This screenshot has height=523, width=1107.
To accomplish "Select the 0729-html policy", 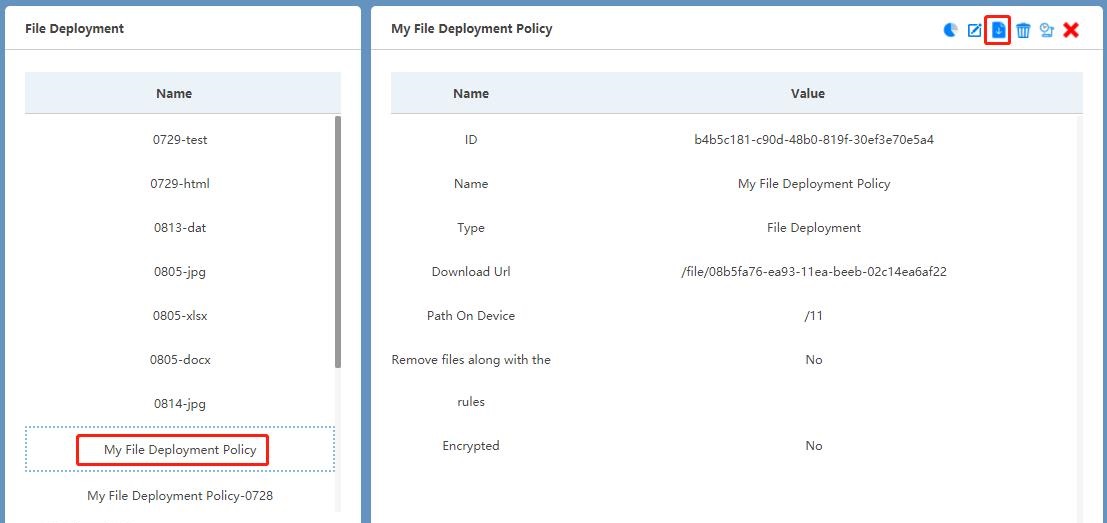I will click(180, 184).
